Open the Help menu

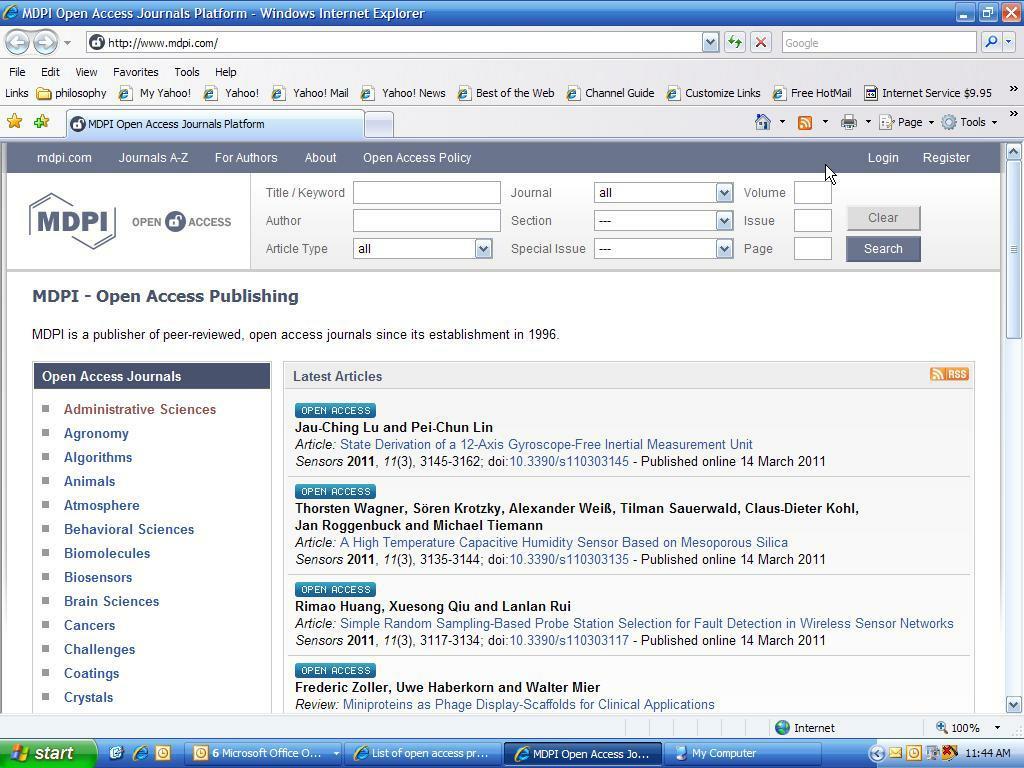(225, 72)
